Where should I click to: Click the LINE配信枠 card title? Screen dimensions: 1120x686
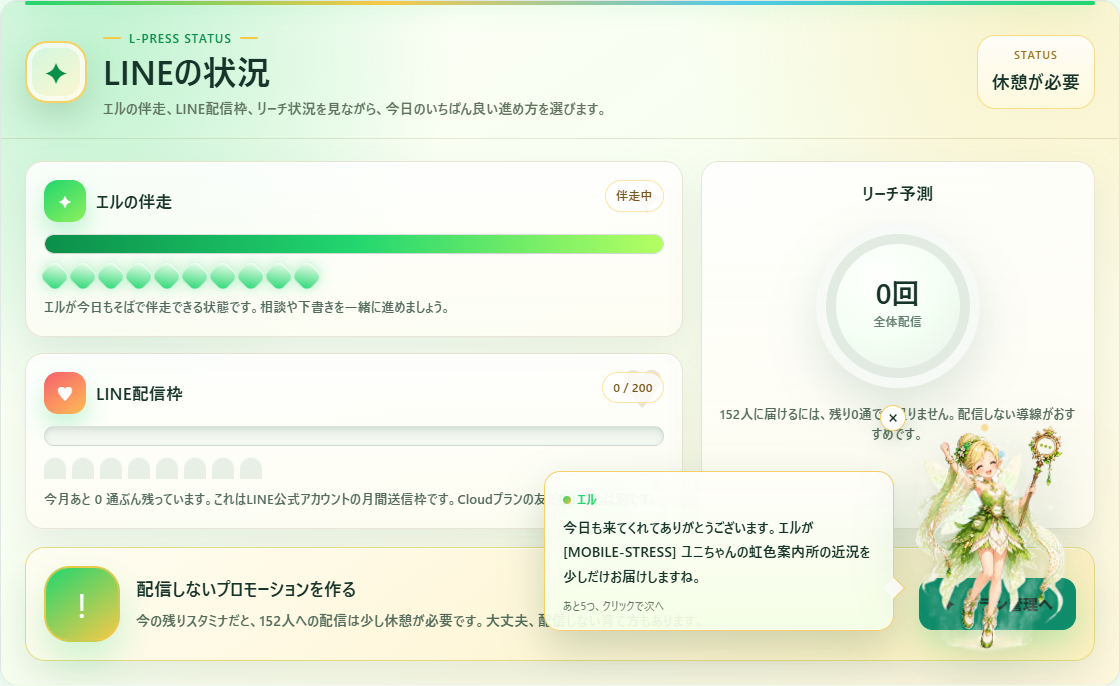point(139,394)
